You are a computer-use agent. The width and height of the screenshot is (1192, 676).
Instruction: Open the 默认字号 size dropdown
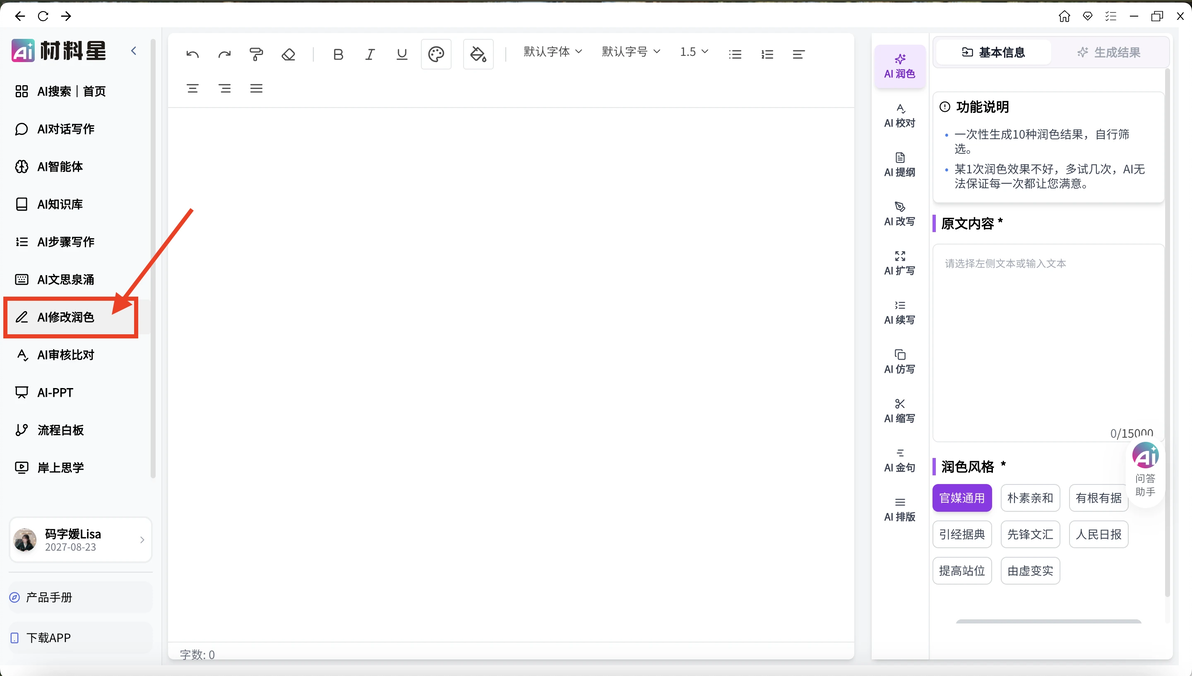tap(631, 52)
